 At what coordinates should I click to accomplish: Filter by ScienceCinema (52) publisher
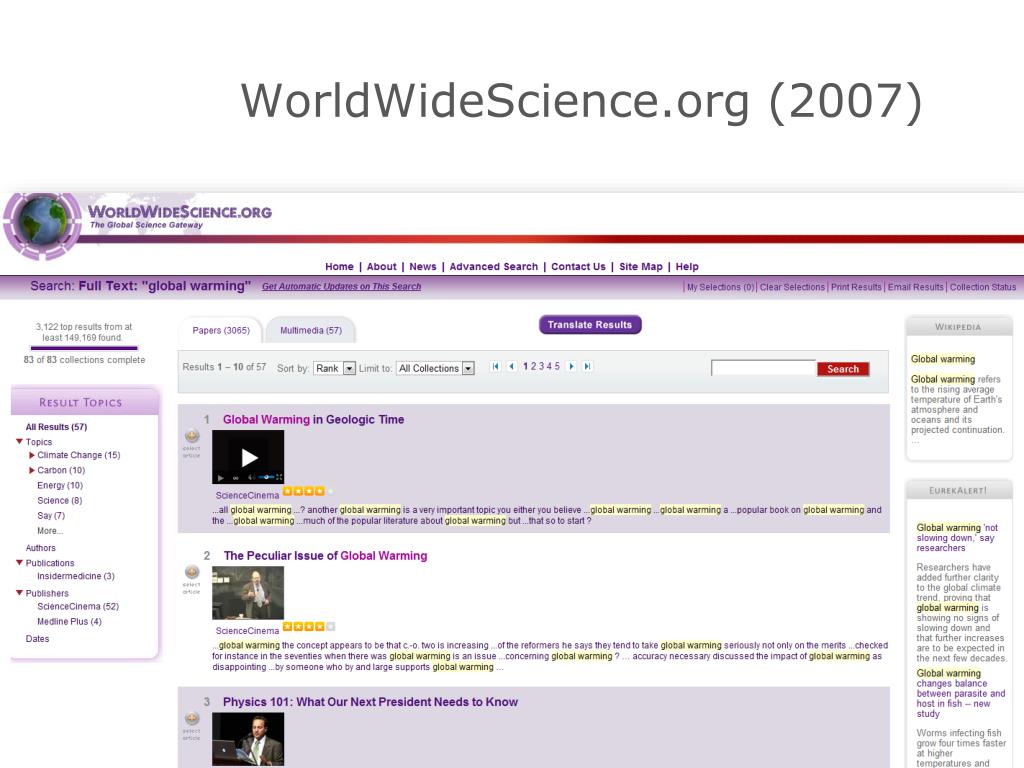78,606
